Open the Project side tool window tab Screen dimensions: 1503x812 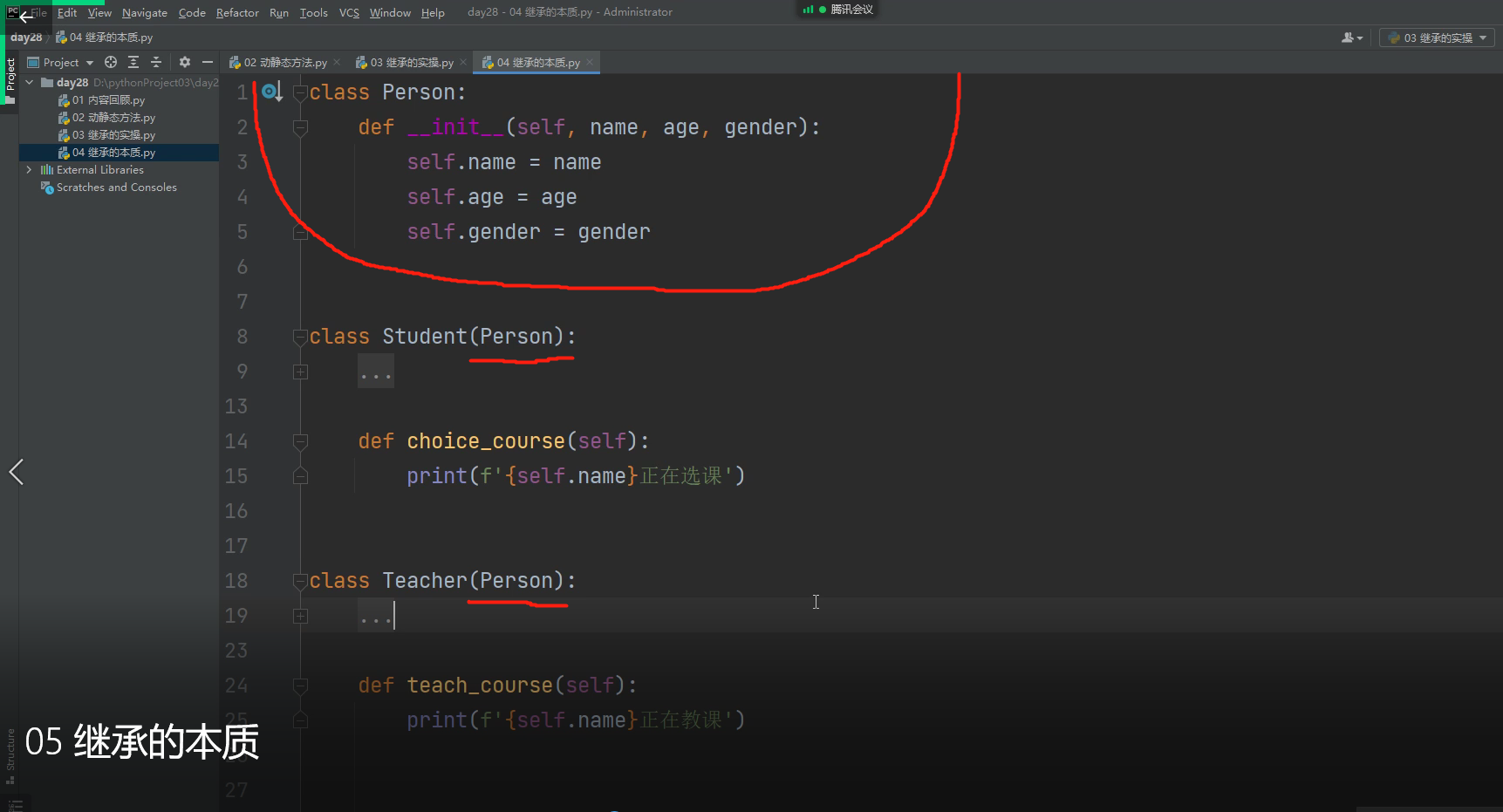[10, 79]
